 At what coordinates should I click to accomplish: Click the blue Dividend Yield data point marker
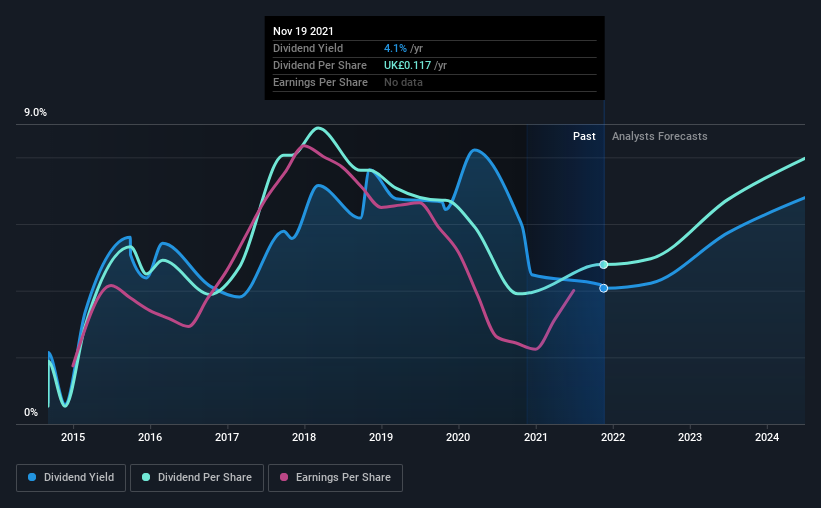[604, 288]
